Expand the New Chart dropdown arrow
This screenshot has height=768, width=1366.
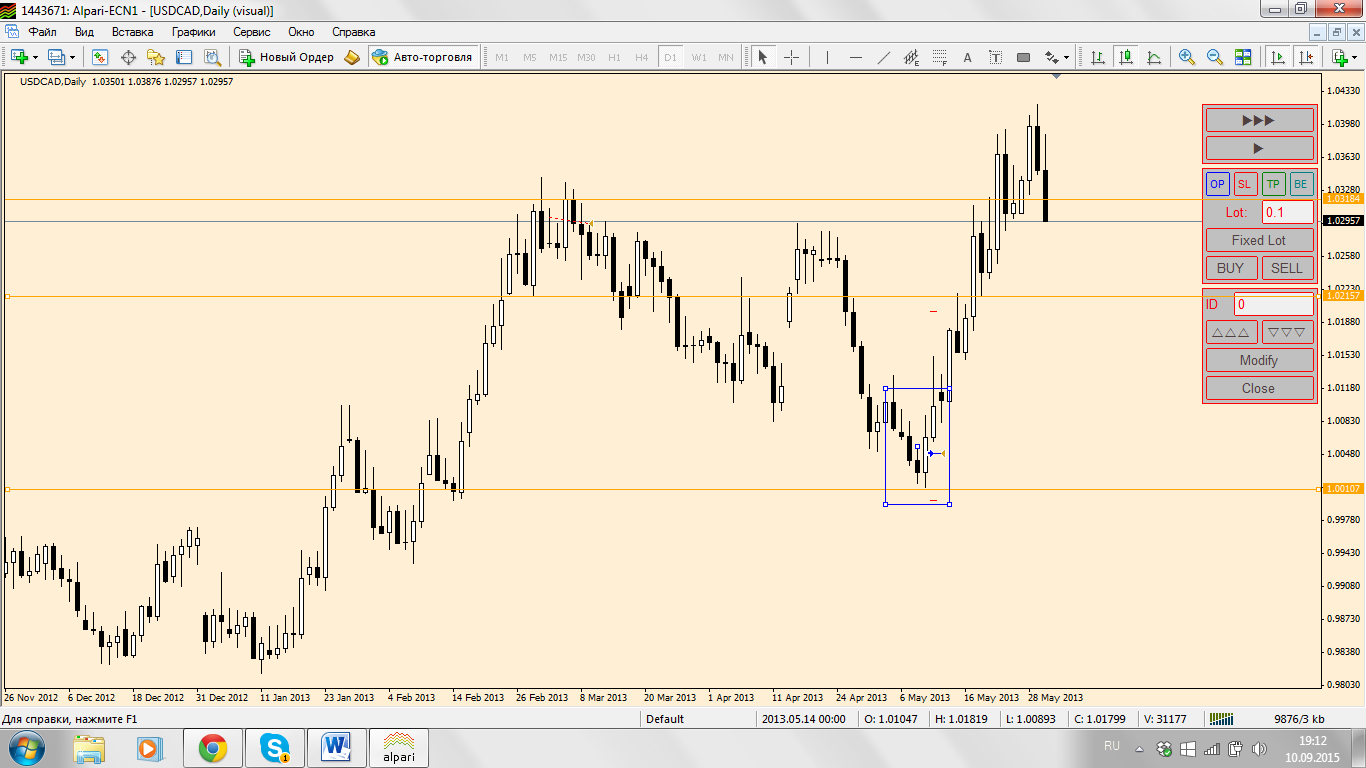click(x=35, y=57)
